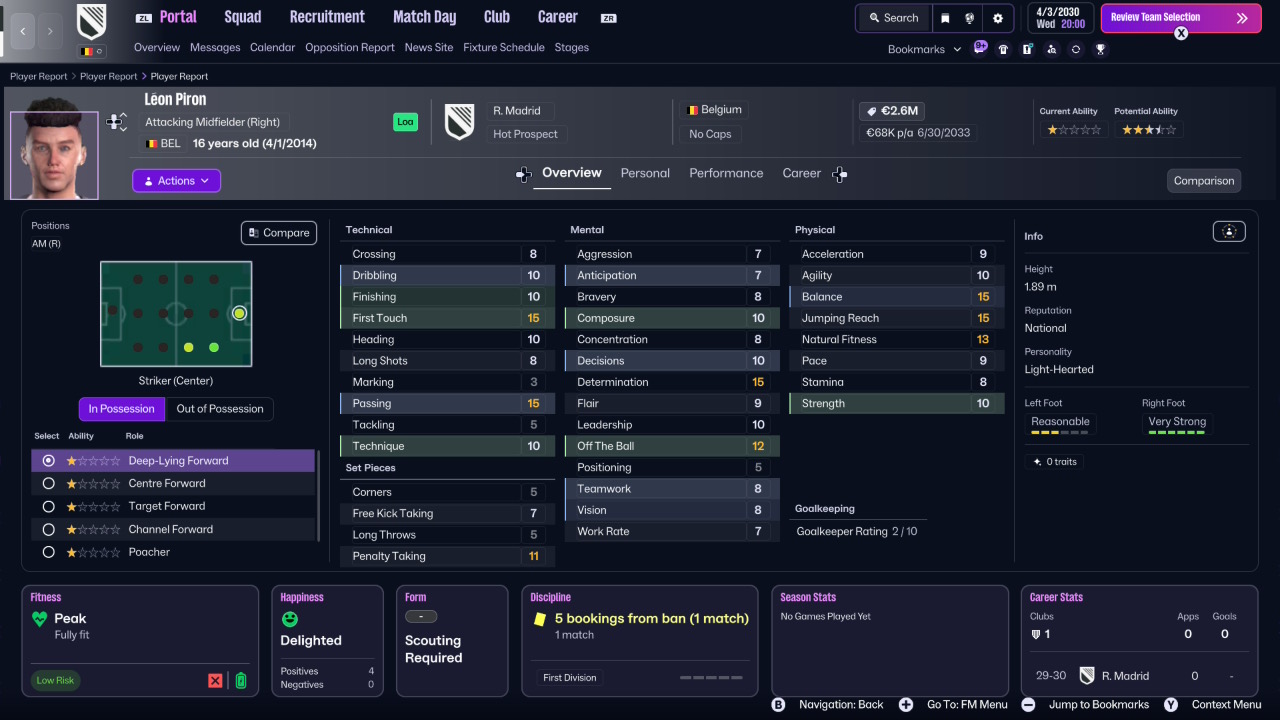Click the trophy icon in bookmarks row

click(x=1100, y=49)
